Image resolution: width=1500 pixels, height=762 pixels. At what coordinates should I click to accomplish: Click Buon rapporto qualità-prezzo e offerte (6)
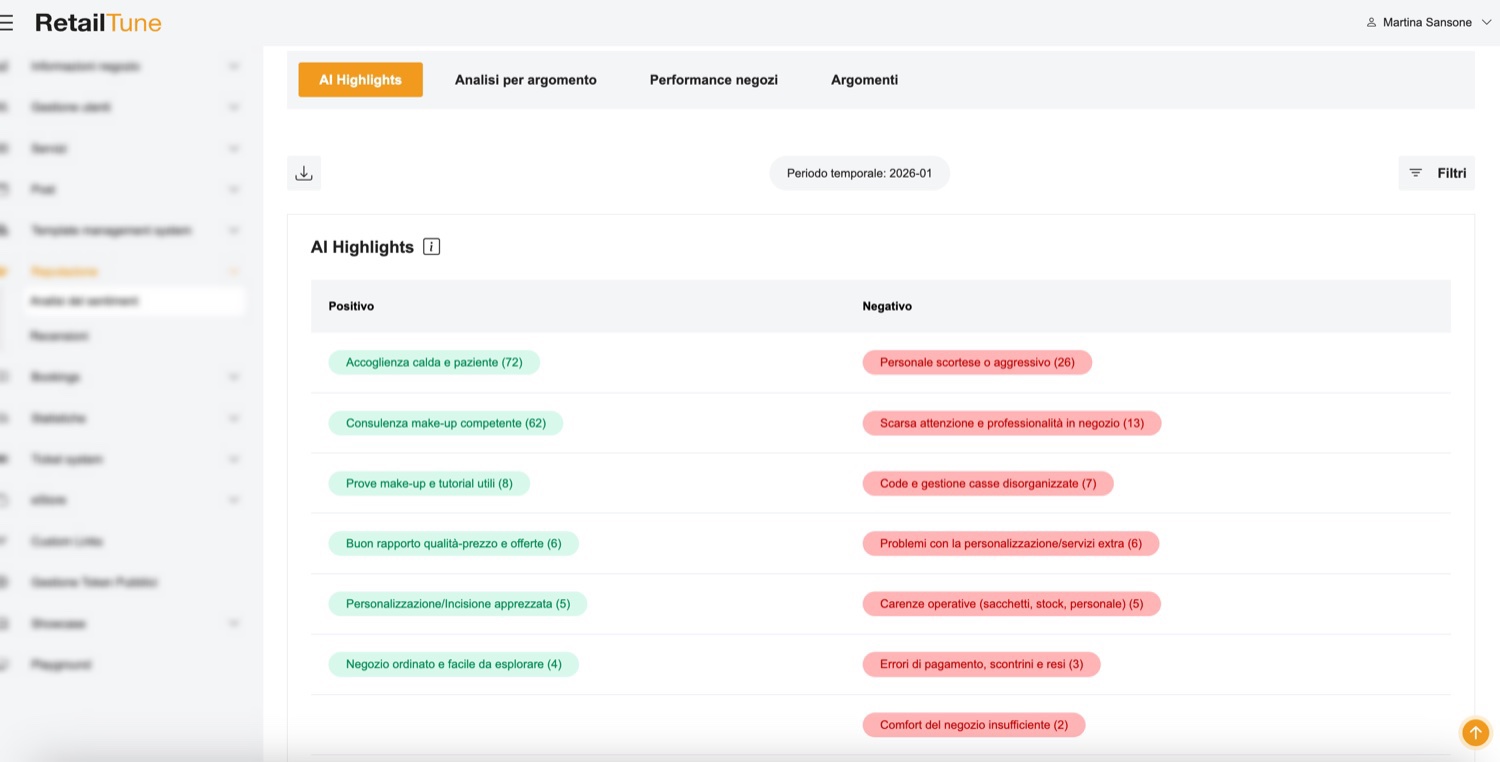[x=454, y=543]
